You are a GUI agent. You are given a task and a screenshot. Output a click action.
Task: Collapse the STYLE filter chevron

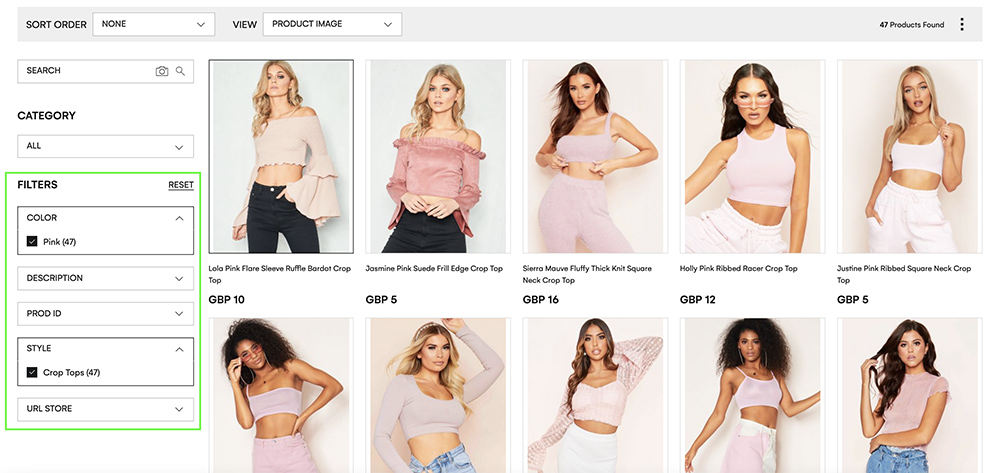(x=179, y=349)
